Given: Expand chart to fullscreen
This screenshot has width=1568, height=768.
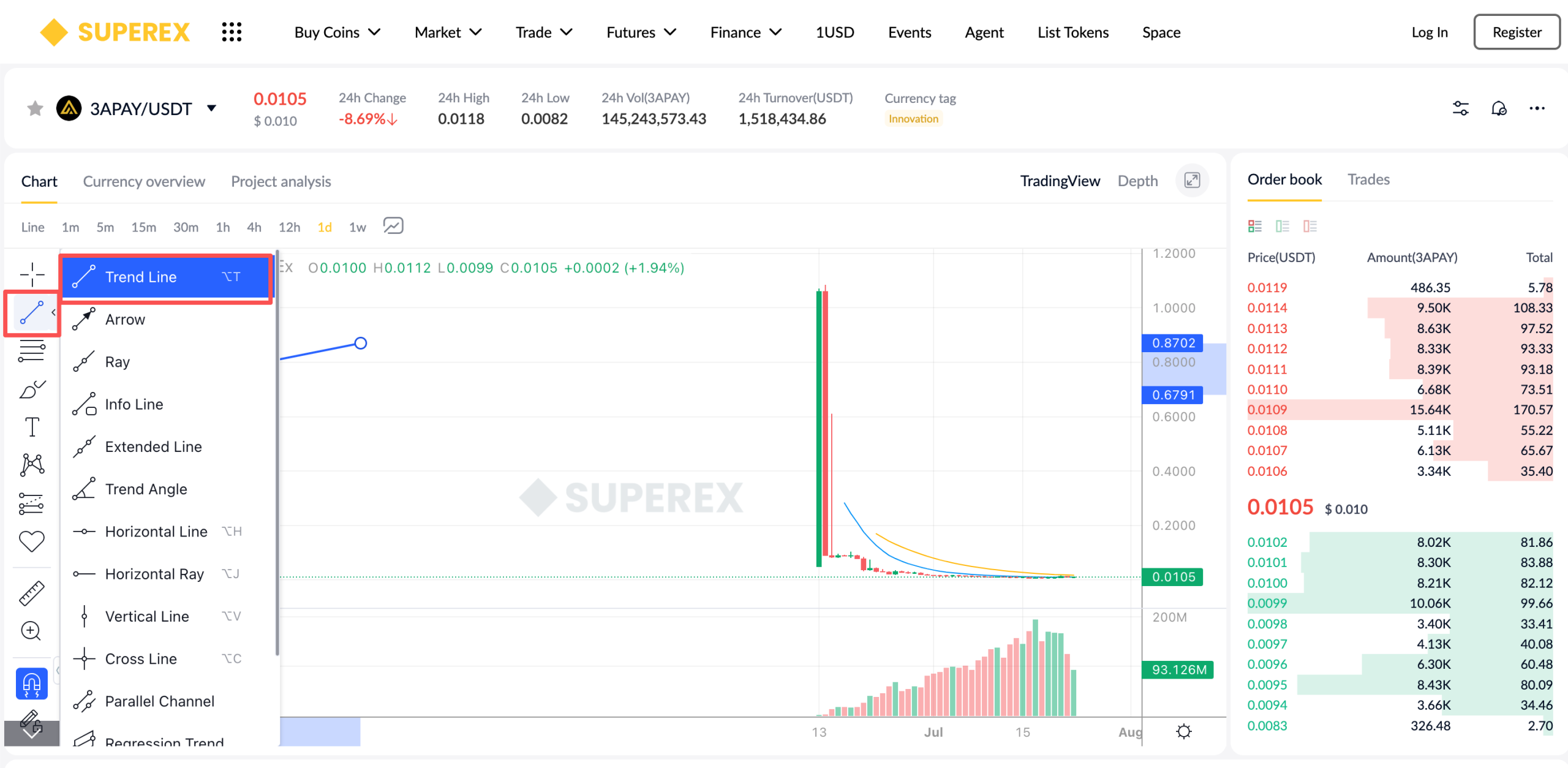Looking at the screenshot, I should tap(1191, 180).
